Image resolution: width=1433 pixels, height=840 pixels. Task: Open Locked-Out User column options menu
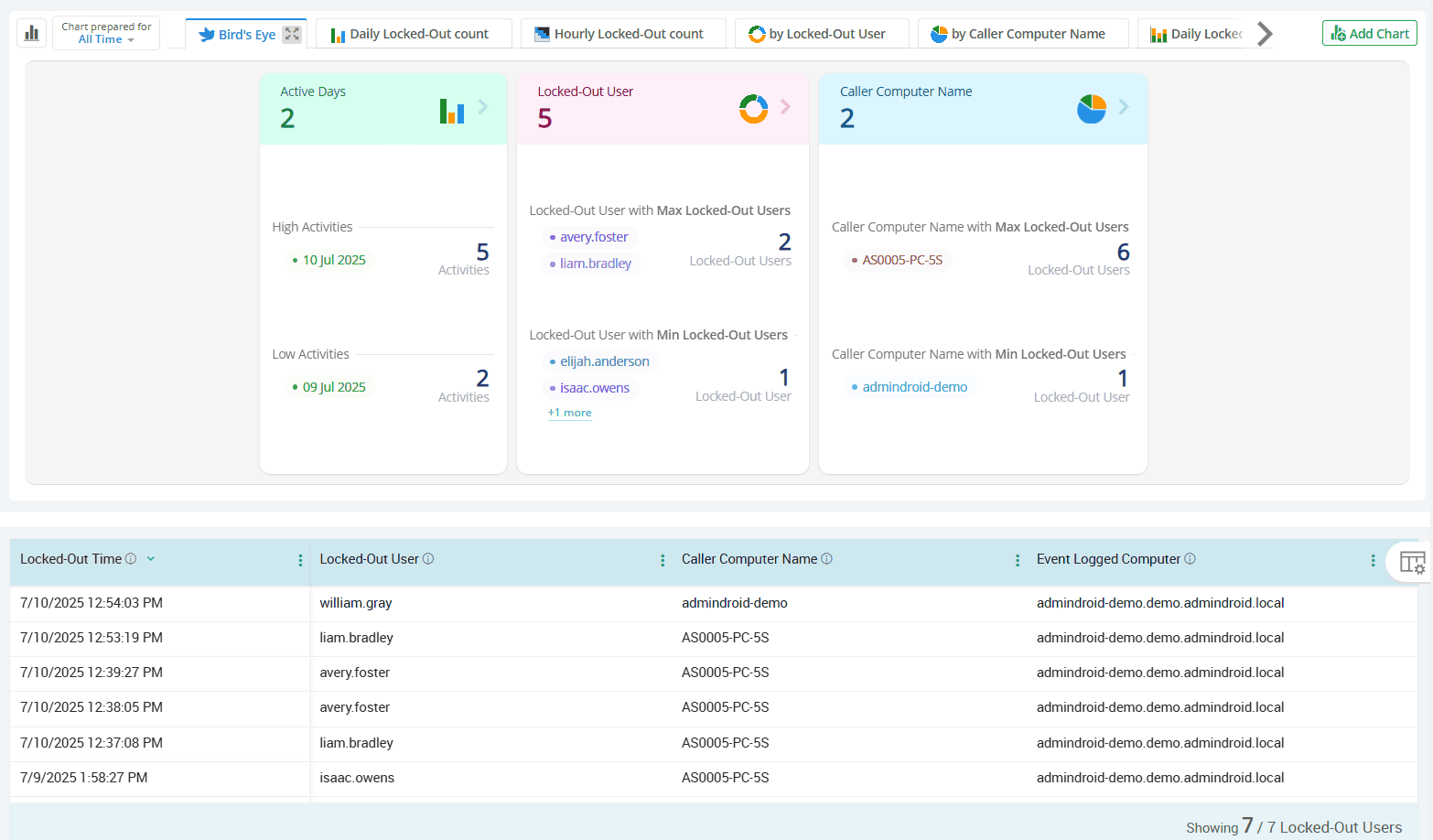point(663,560)
